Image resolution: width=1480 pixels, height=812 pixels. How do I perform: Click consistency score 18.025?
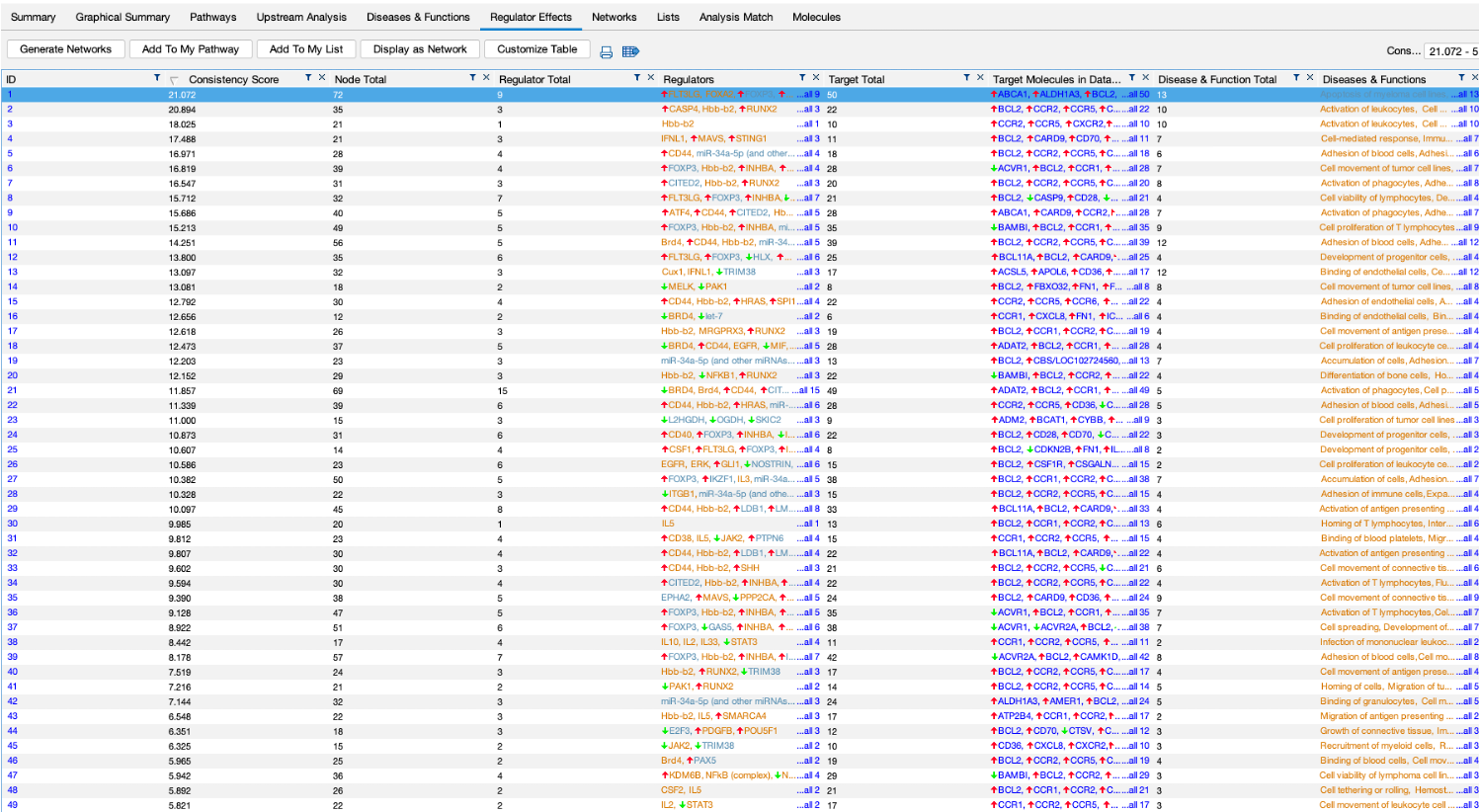pos(182,124)
